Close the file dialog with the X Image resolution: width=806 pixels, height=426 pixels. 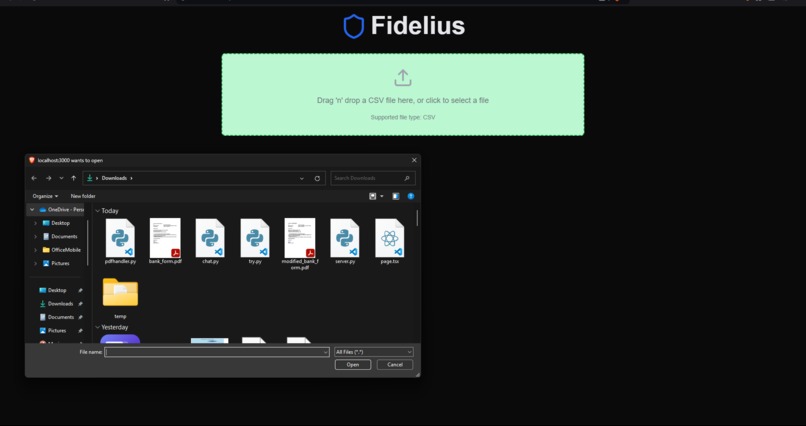click(x=414, y=160)
